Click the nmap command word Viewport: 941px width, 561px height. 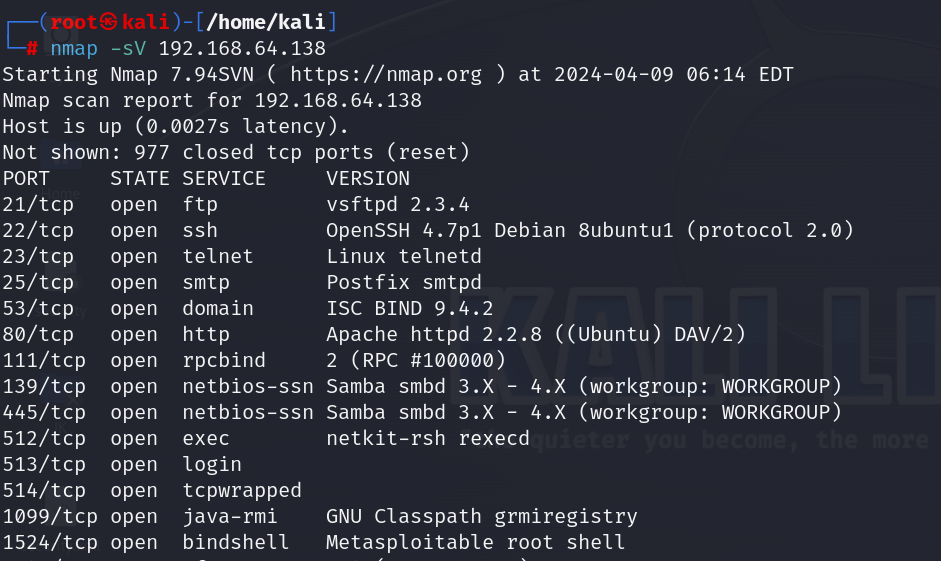tap(74, 48)
